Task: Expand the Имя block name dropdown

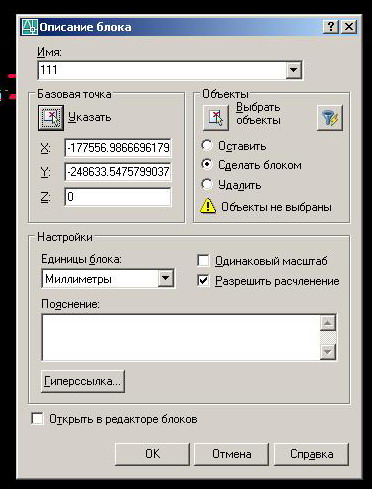Action: pos(294,70)
